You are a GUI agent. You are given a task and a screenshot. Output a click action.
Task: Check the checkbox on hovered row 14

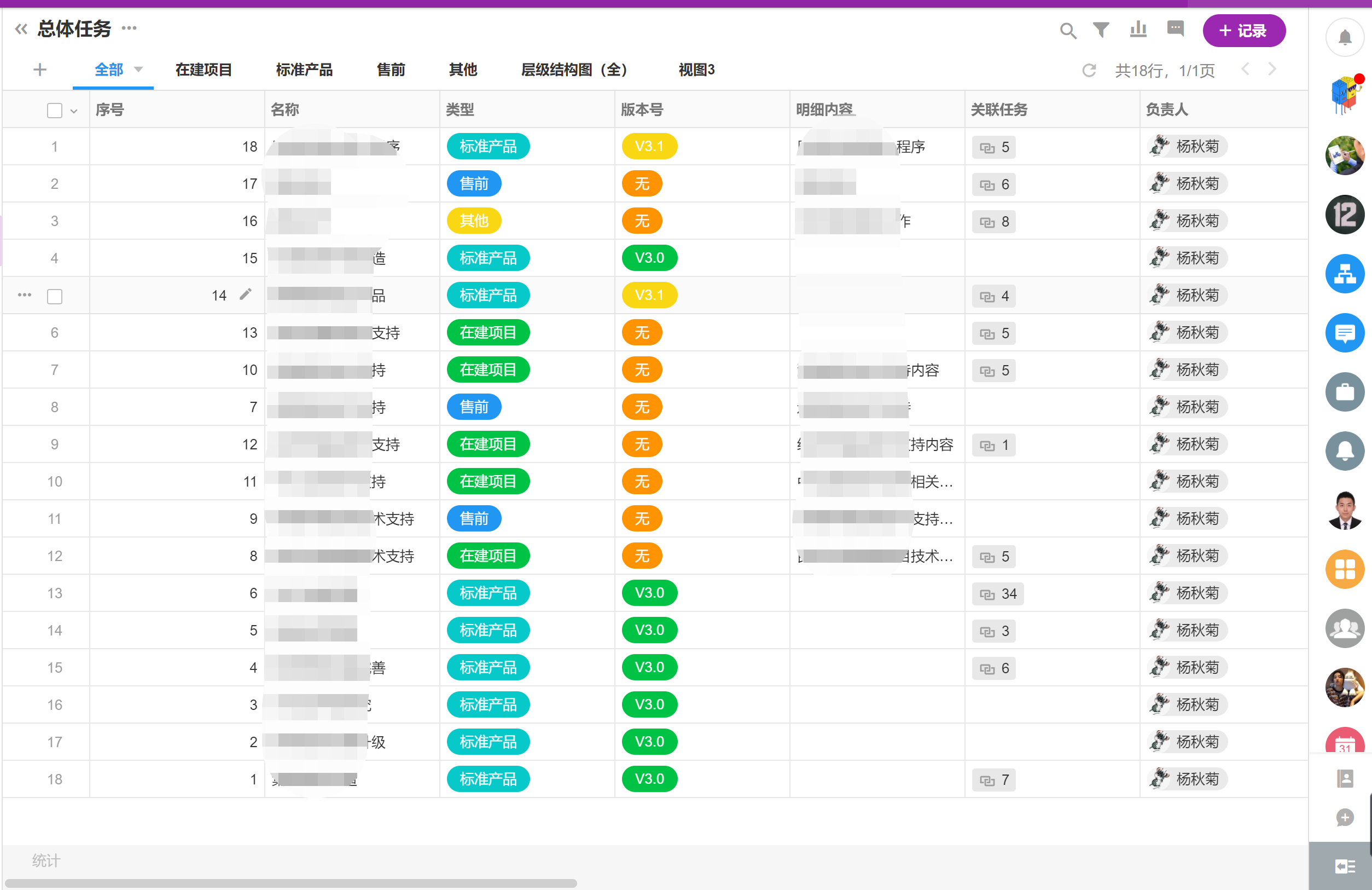click(x=54, y=296)
